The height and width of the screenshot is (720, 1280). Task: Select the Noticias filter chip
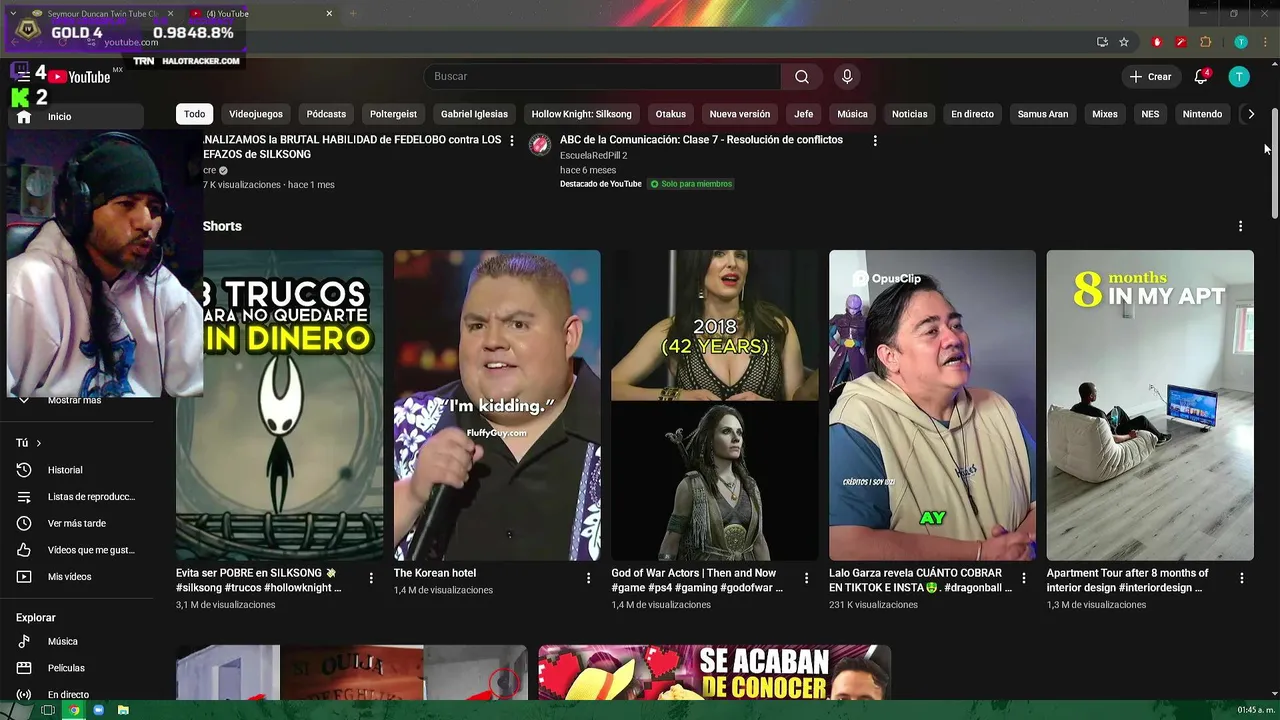(910, 114)
